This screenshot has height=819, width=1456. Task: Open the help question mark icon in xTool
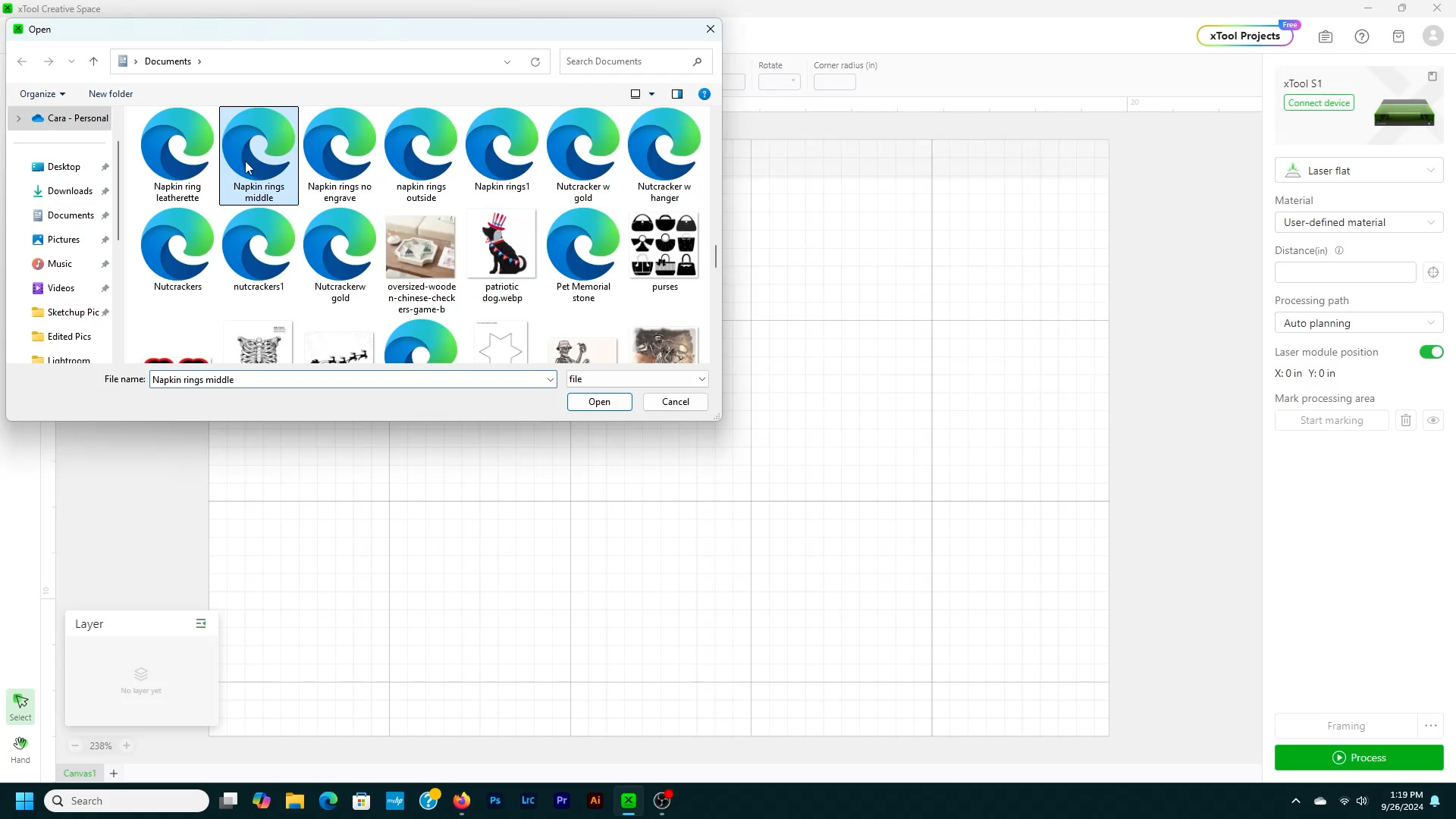coord(1362,36)
